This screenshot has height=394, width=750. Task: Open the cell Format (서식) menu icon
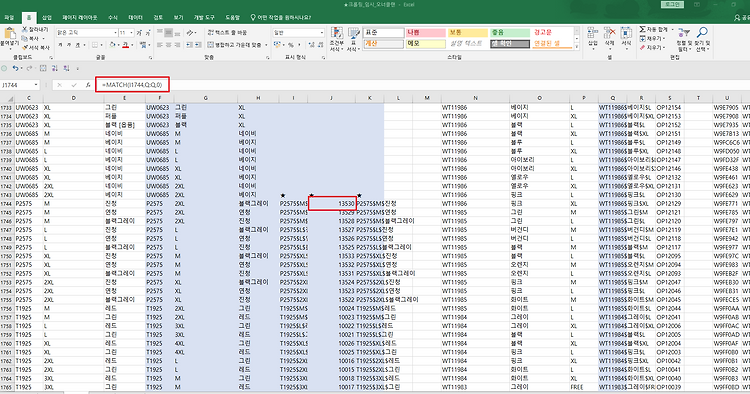[626, 33]
